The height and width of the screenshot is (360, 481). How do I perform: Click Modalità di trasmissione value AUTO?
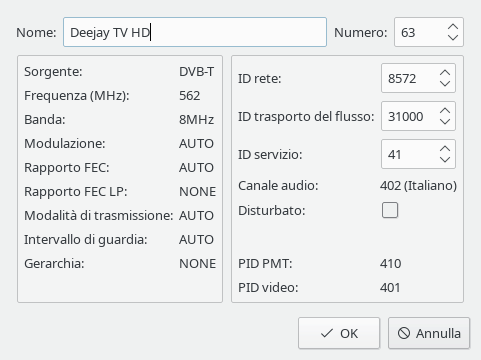pyautogui.click(x=196, y=216)
